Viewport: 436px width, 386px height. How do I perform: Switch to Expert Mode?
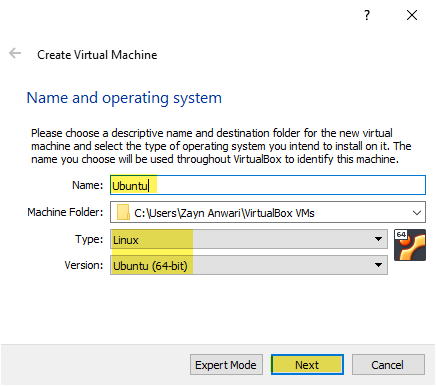tap(226, 365)
